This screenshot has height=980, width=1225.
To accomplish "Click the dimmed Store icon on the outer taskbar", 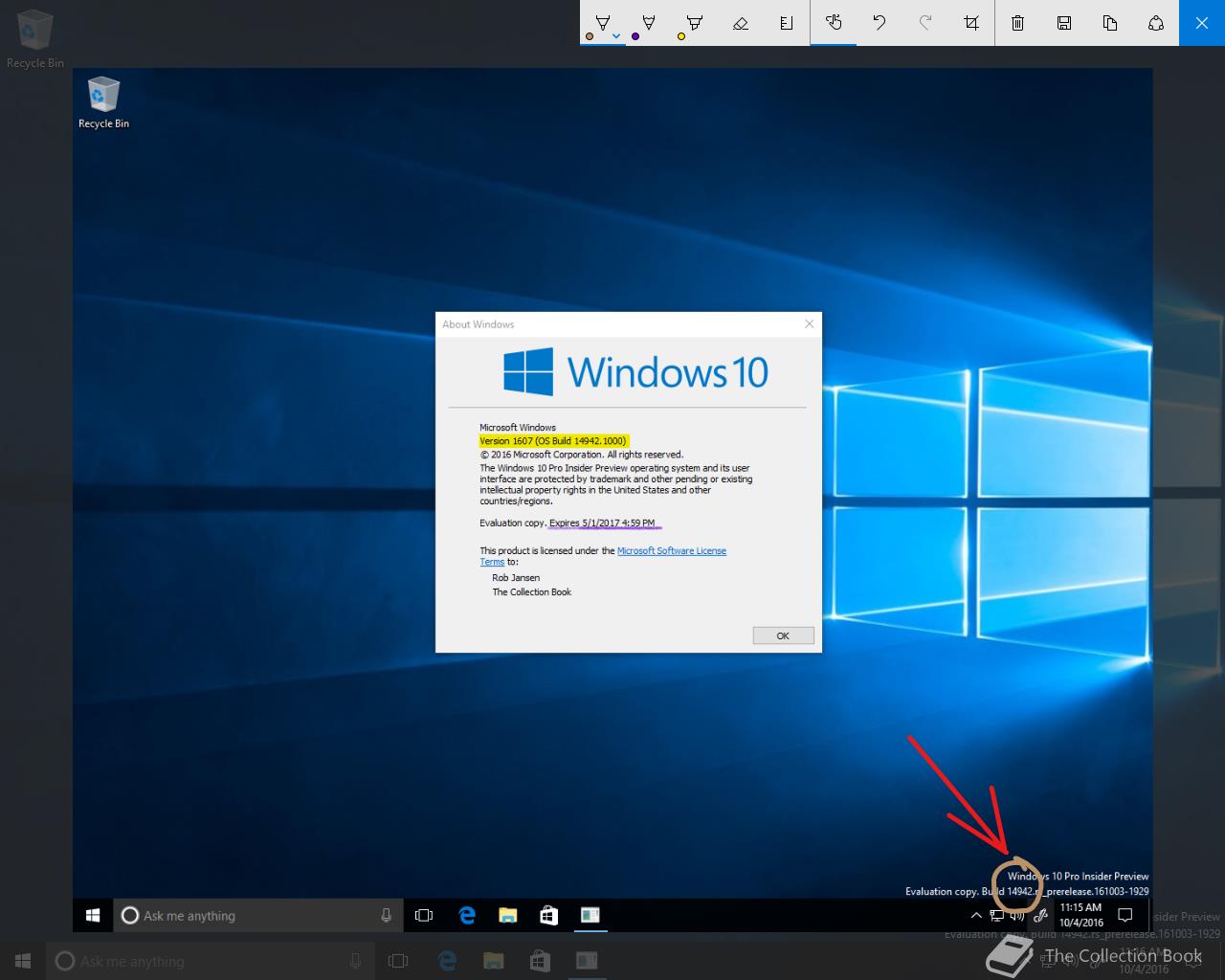I will (540, 961).
